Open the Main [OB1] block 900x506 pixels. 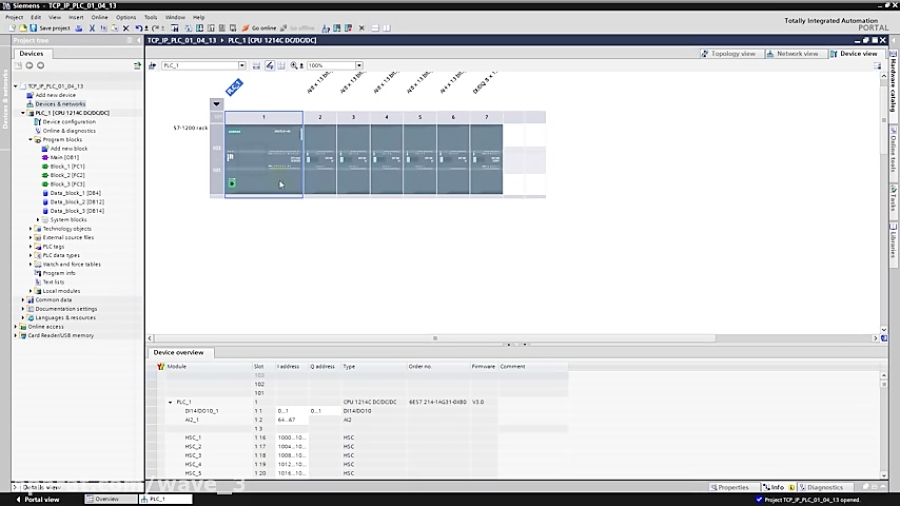pyautogui.click(x=64, y=157)
